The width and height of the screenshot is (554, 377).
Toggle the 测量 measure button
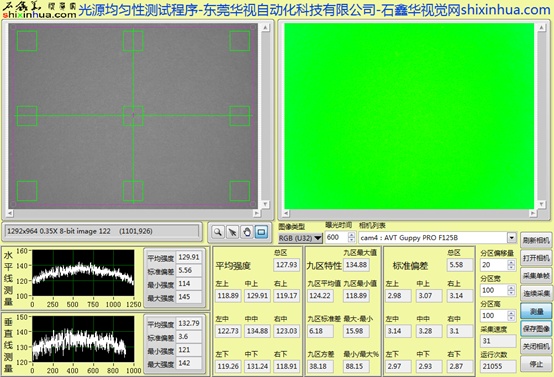coord(536,311)
